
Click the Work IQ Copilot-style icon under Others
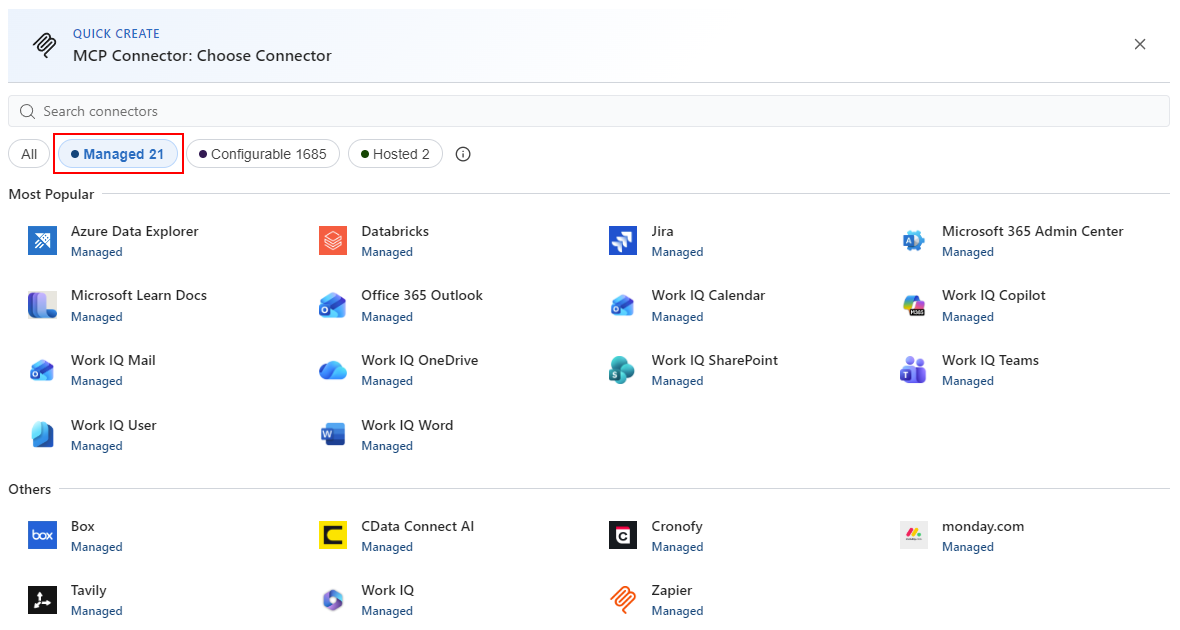tap(333, 600)
